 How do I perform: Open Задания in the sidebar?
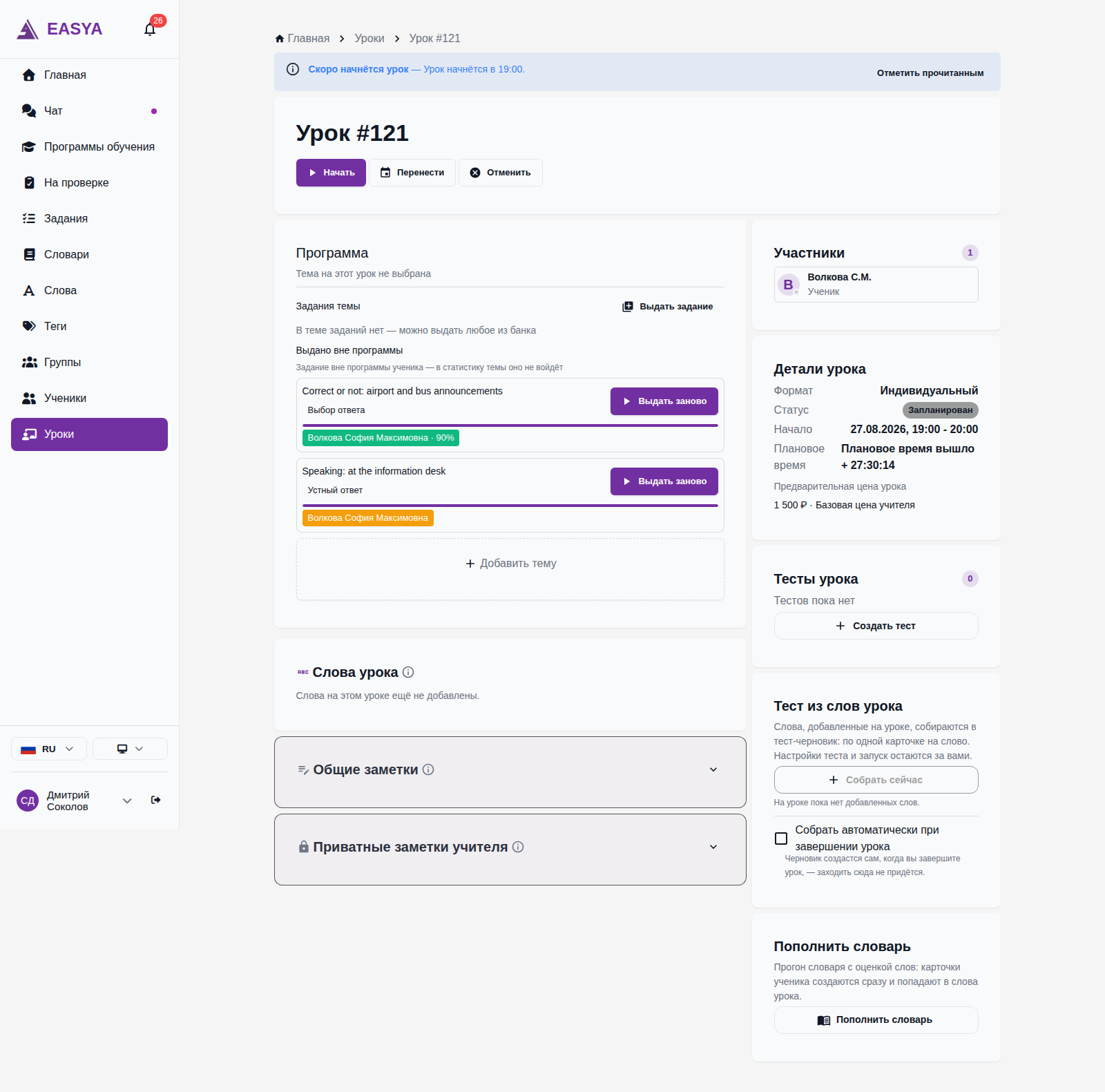coord(89,219)
